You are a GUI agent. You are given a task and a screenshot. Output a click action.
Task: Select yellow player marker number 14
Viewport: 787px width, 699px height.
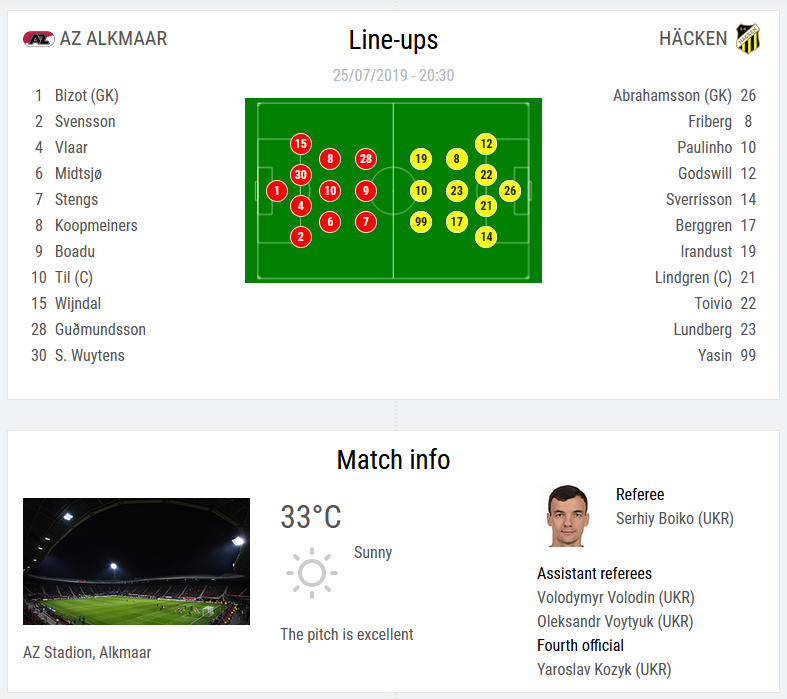[486, 237]
